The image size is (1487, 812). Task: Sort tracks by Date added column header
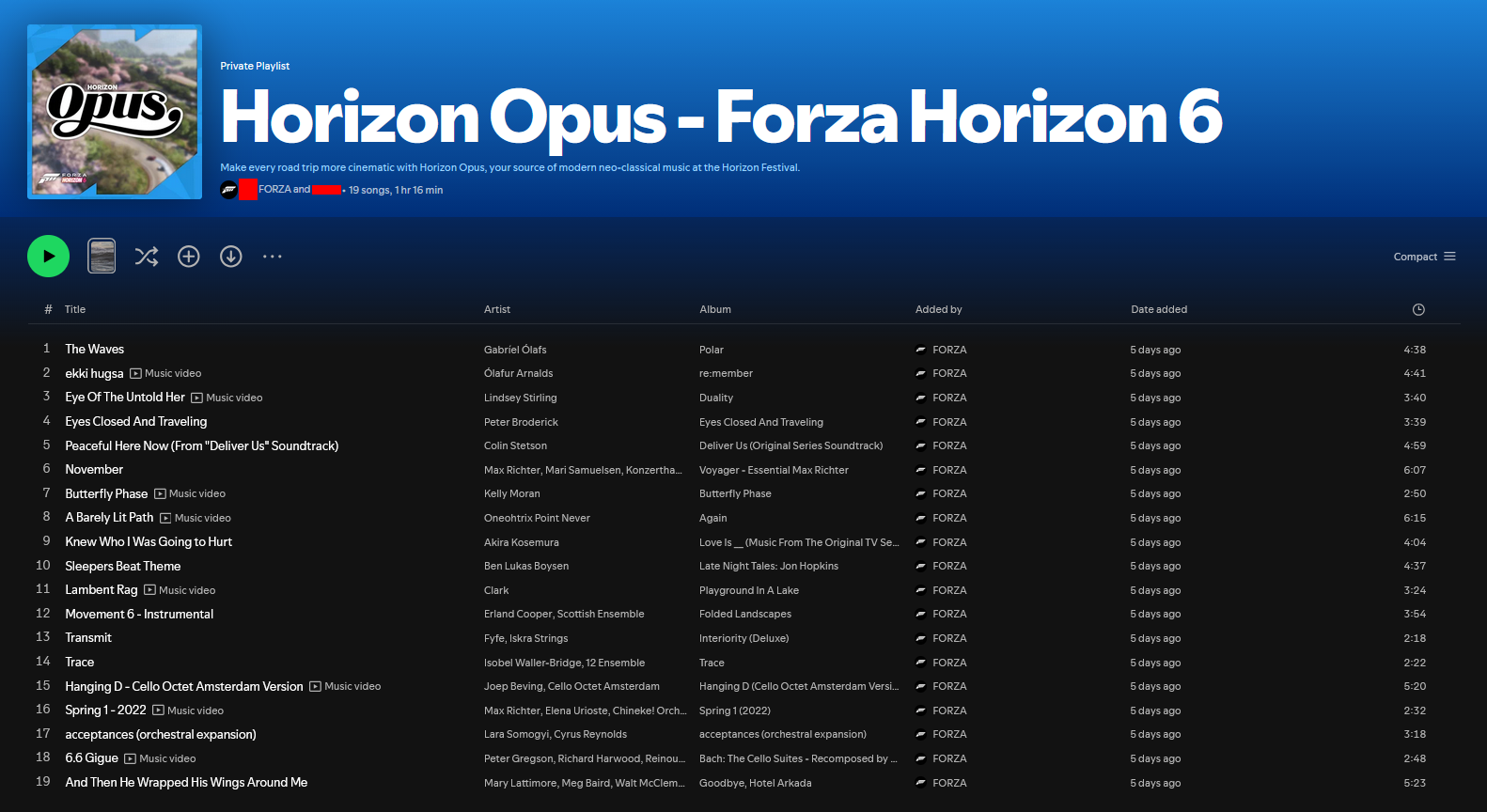tap(1159, 309)
